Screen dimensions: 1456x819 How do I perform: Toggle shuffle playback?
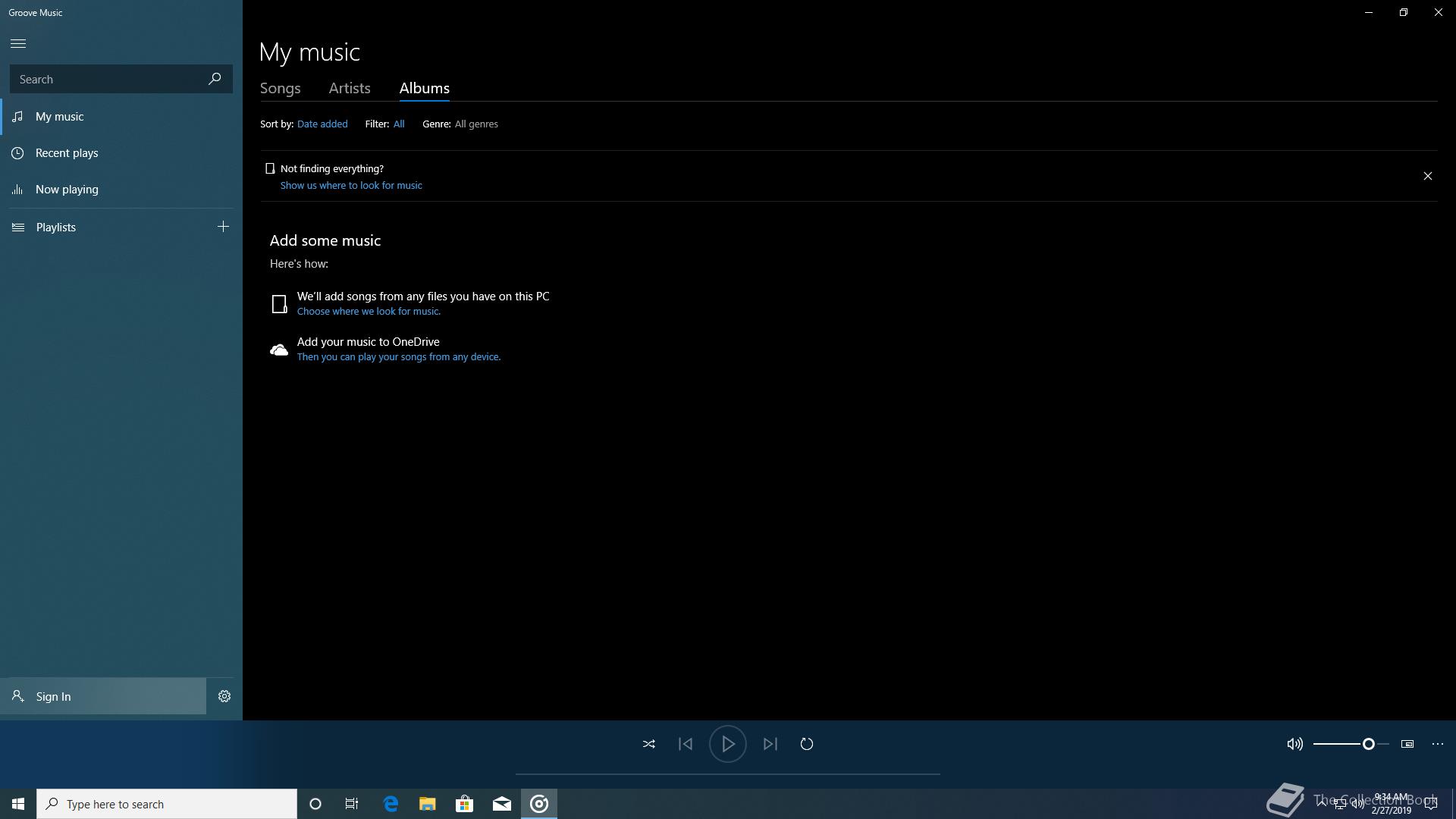(648, 744)
